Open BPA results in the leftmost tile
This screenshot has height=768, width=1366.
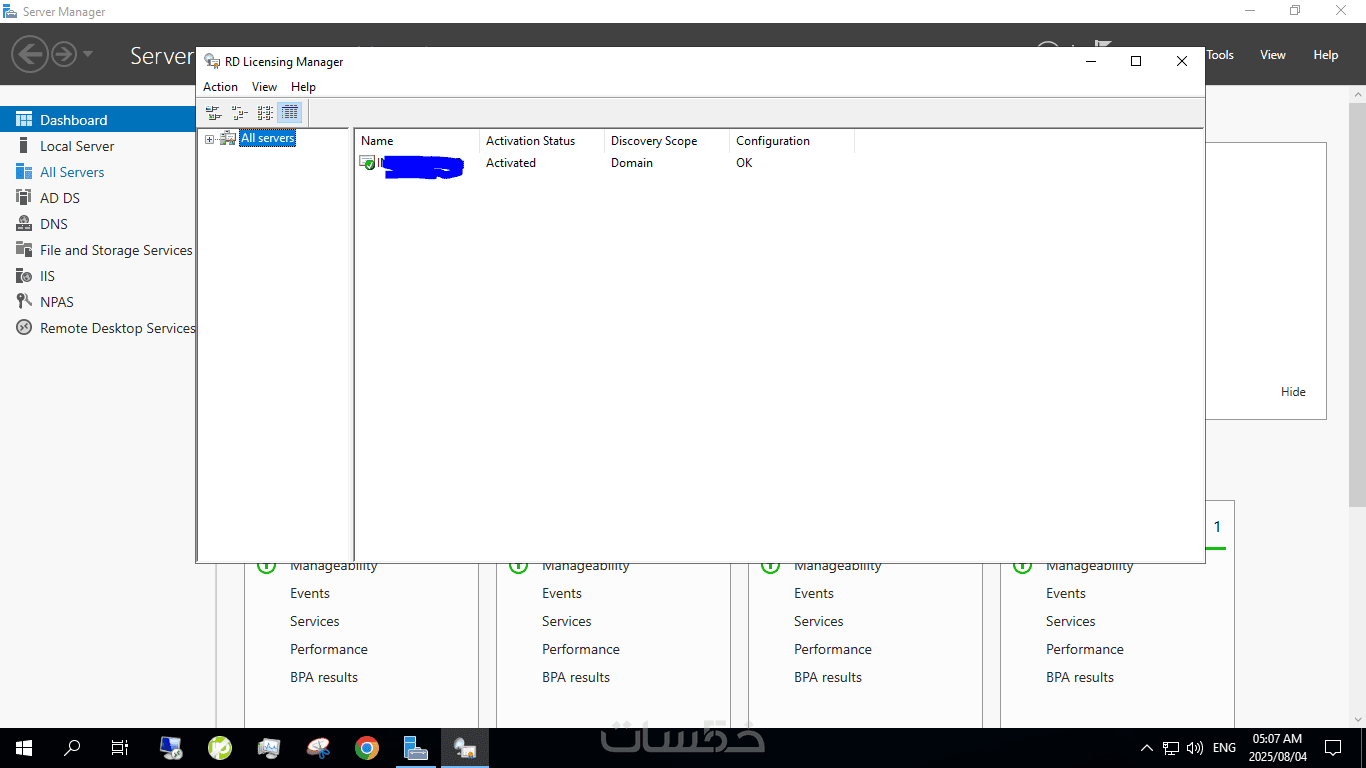[x=324, y=677]
